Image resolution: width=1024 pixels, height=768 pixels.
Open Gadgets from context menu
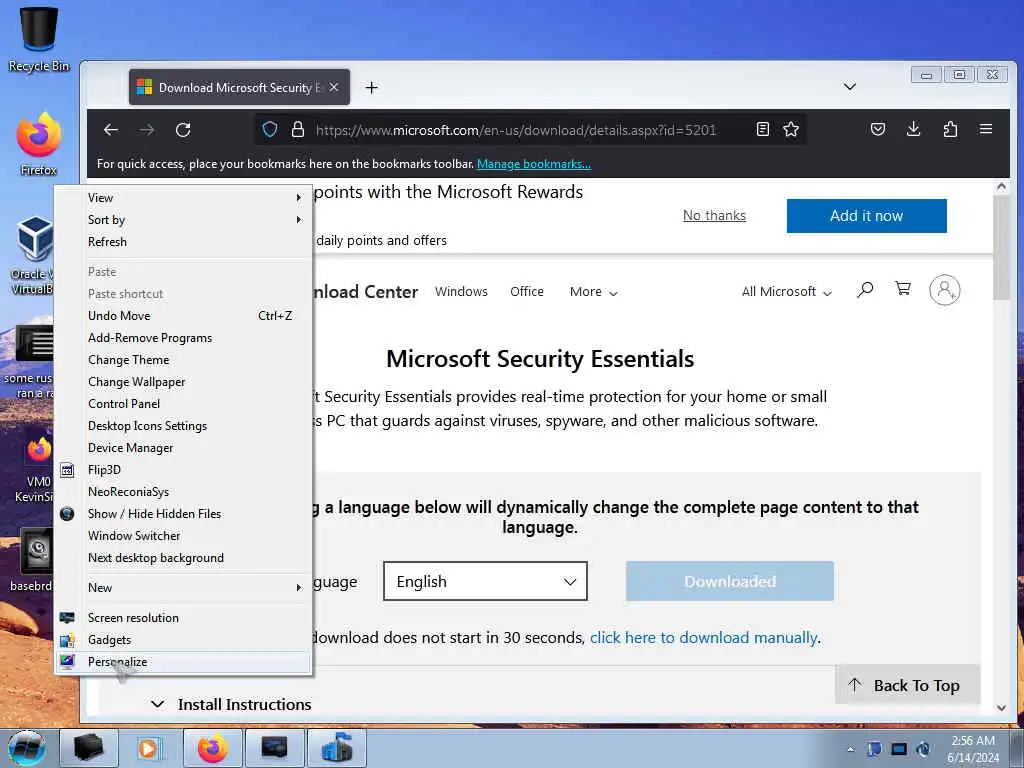[x=183, y=640]
